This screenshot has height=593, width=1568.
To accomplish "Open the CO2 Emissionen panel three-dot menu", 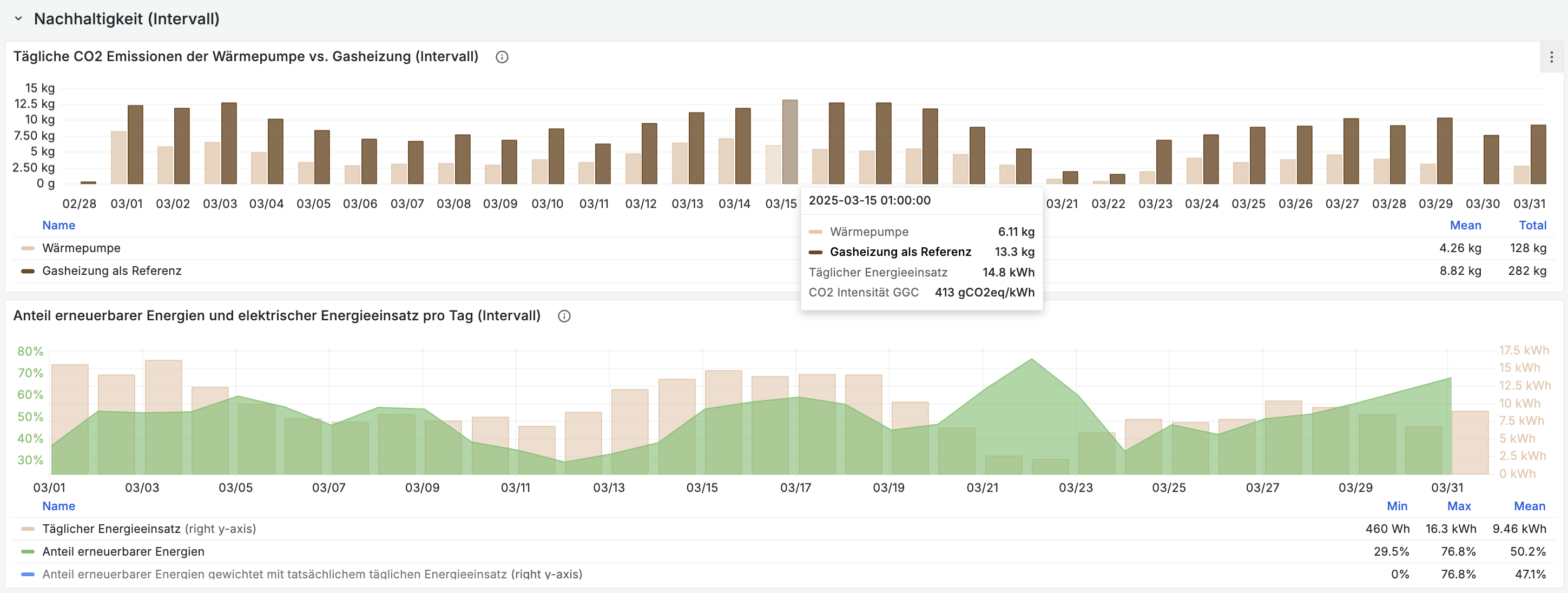I will [1551, 57].
